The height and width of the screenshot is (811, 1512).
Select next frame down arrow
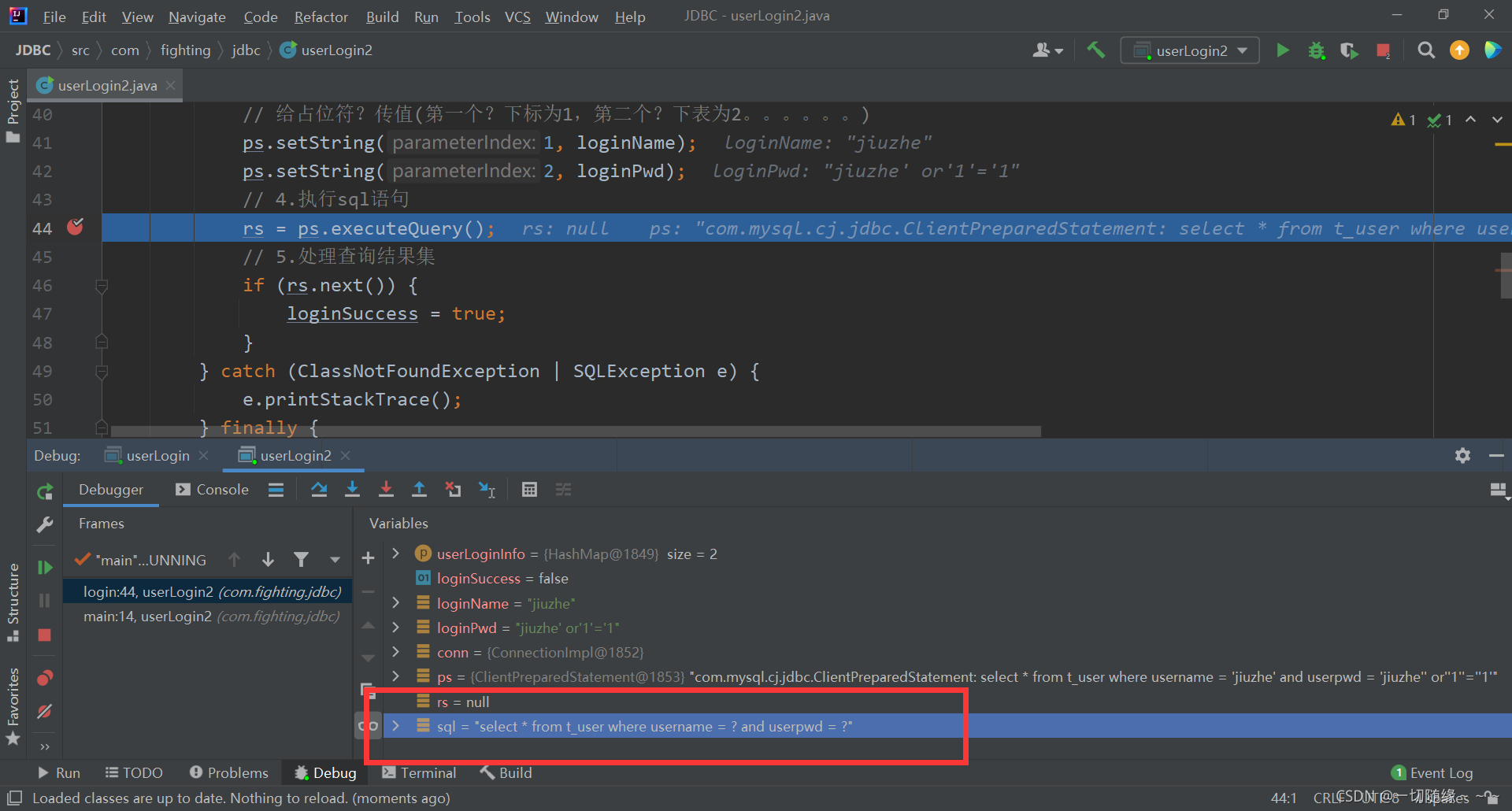(268, 560)
